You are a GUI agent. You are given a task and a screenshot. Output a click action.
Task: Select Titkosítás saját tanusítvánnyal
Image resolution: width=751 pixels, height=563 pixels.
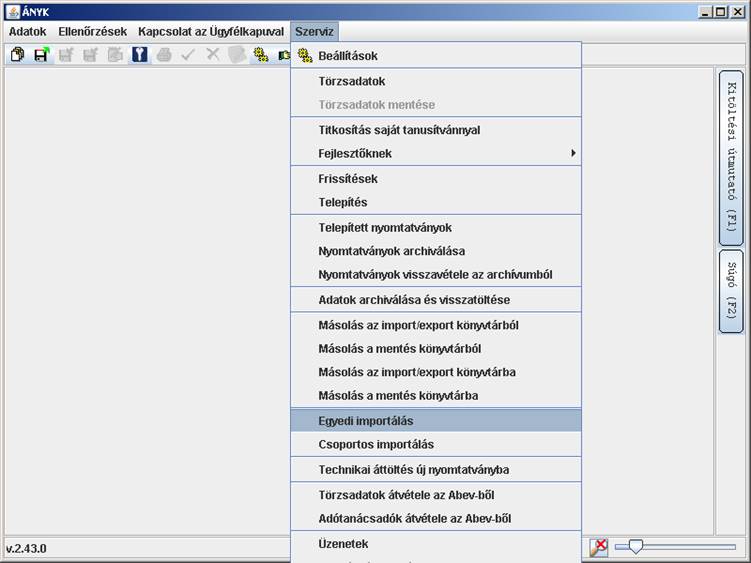tap(436, 130)
